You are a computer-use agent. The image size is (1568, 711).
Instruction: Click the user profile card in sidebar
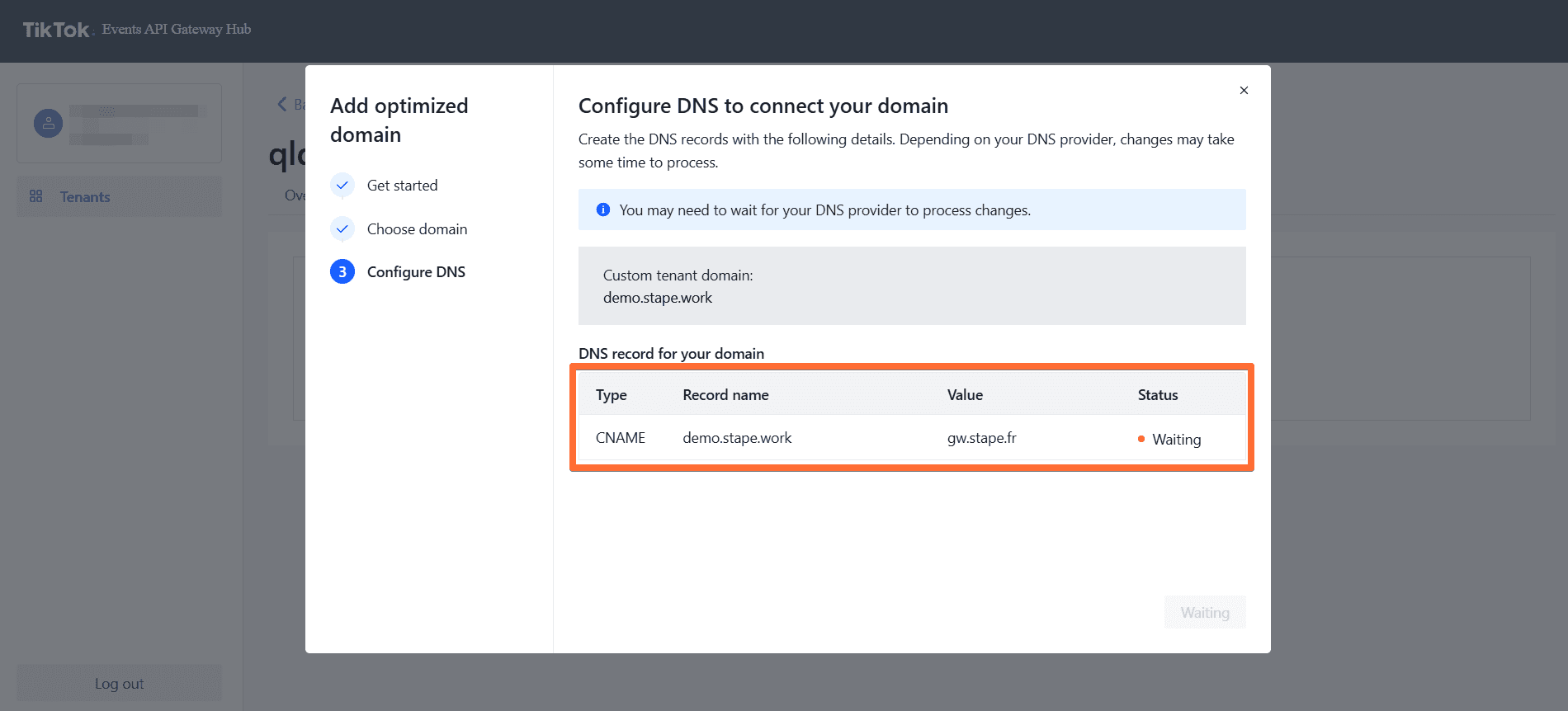pos(119,123)
